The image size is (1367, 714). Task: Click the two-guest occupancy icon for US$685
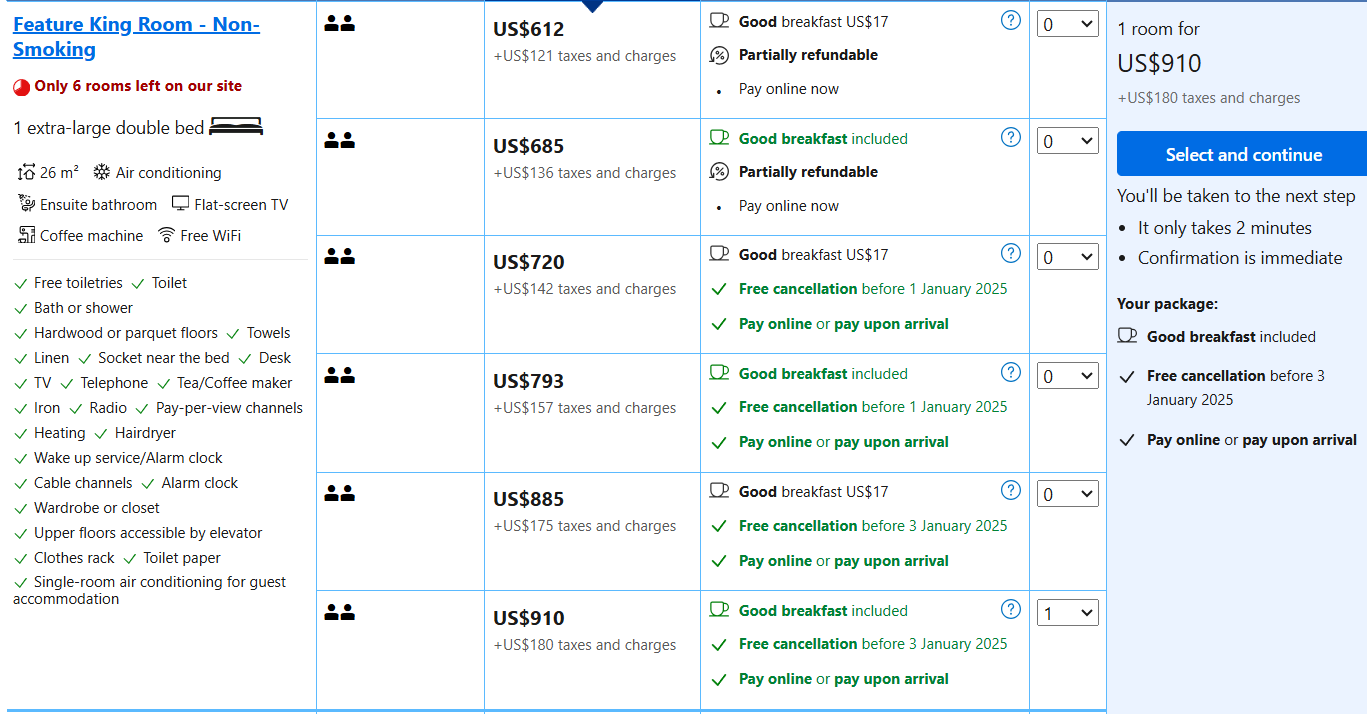click(340, 141)
